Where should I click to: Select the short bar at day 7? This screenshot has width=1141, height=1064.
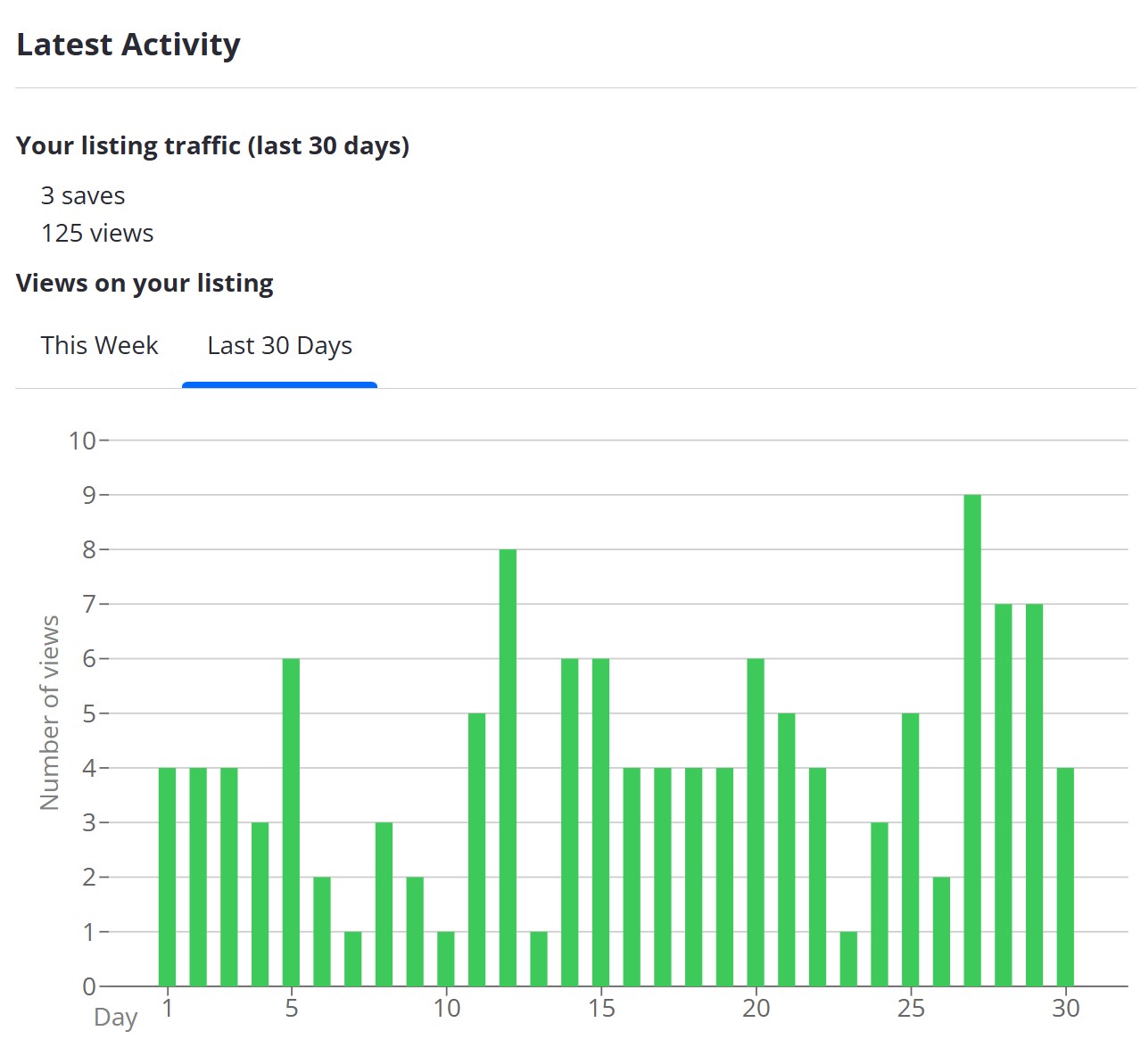[x=353, y=959]
